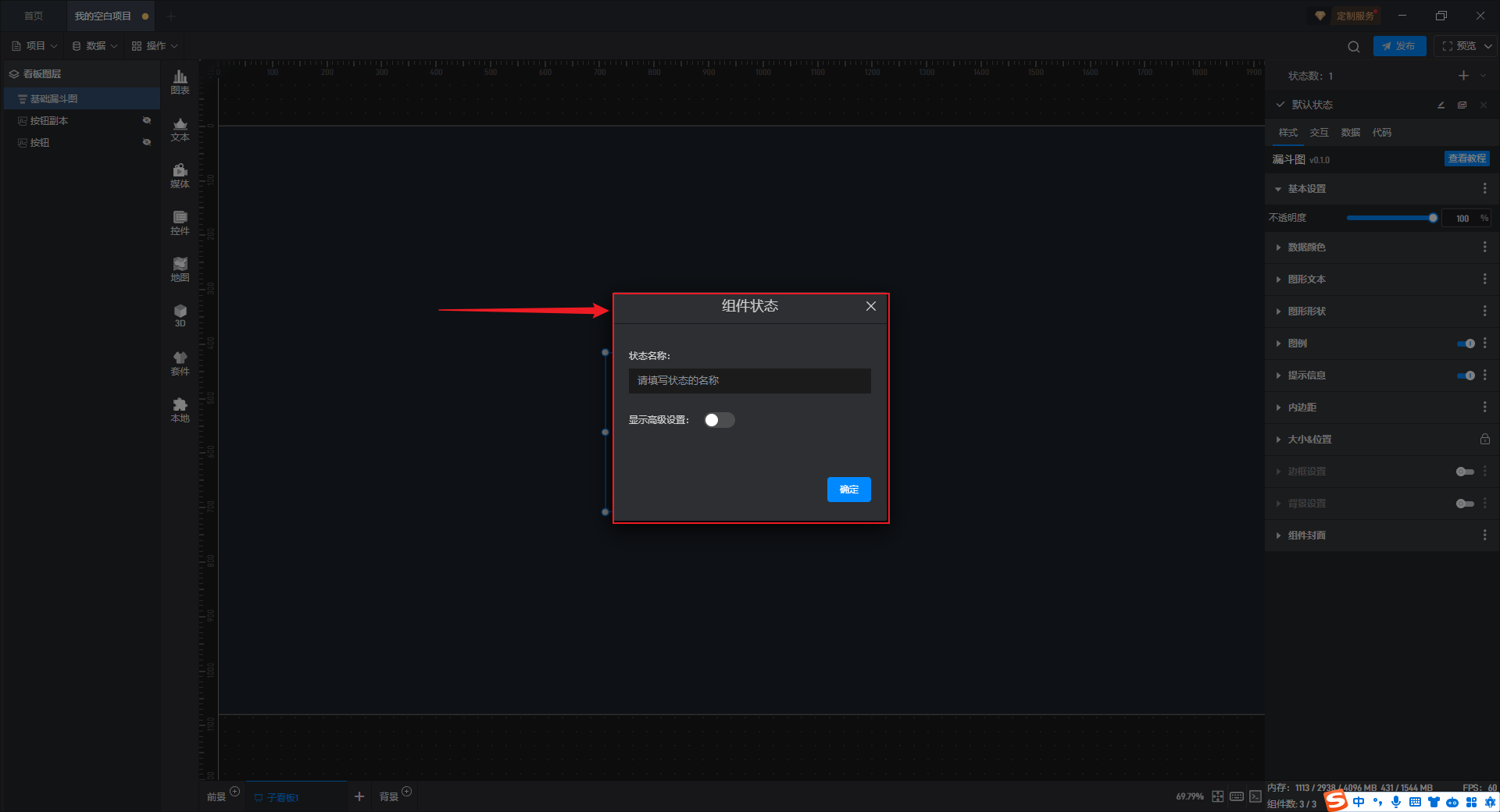This screenshot has width=1500, height=812.
Task: Open the 3D component category
Action: tap(180, 315)
